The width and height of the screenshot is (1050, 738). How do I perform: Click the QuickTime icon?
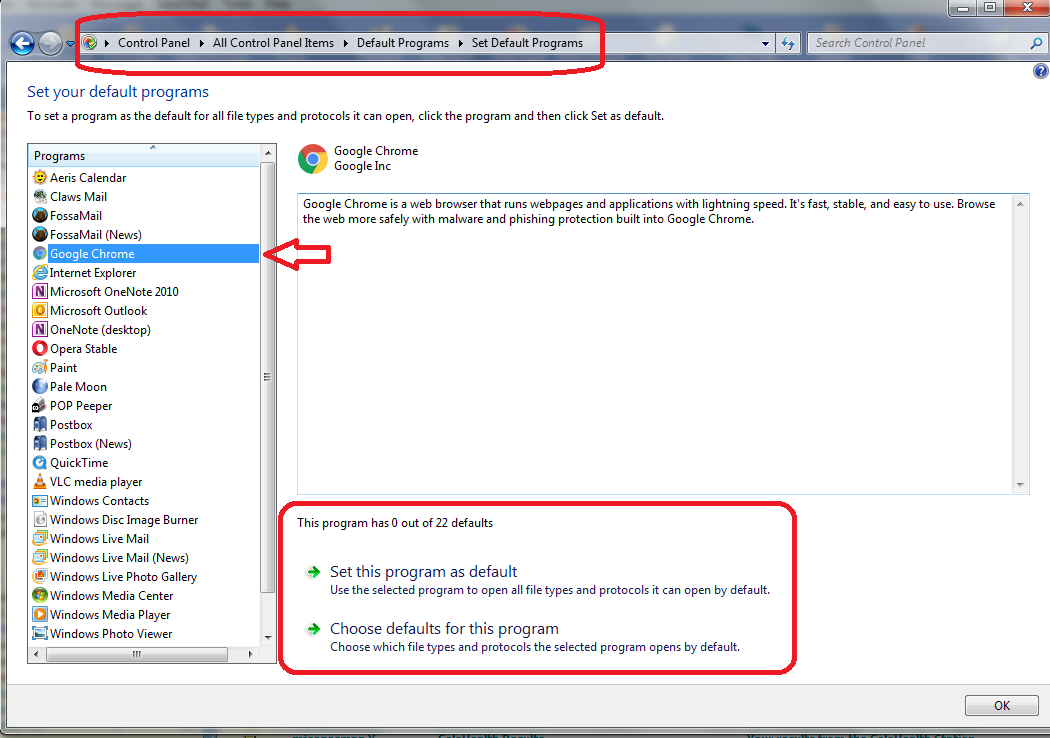coord(40,462)
